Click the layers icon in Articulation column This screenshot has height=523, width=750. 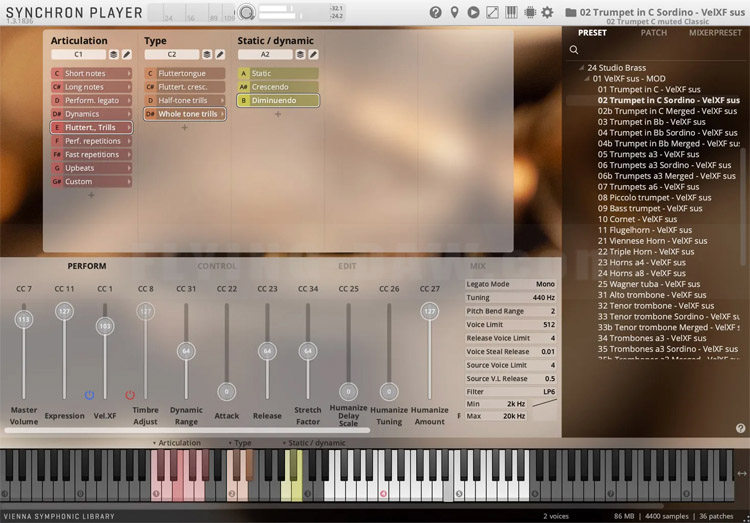pyautogui.click(x=113, y=55)
